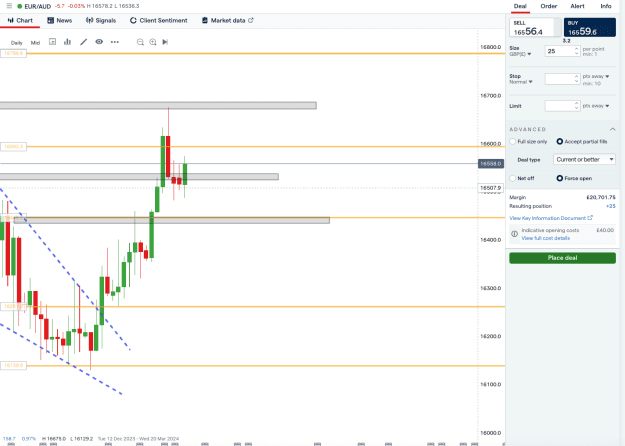This screenshot has width=625, height=446.
Task: Open the Signals tab
Action: (x=101, y=20)
